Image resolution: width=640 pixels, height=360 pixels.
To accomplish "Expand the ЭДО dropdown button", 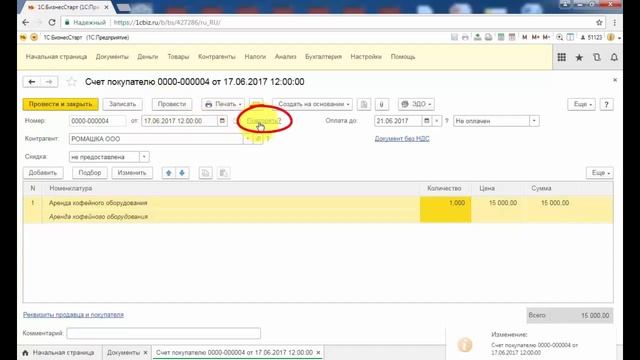I will [416, 104].
